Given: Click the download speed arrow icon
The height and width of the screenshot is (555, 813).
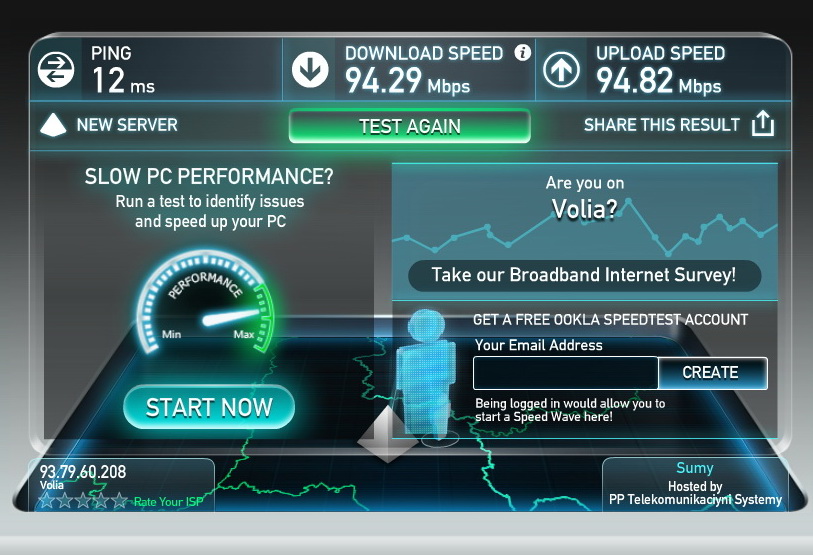Looking at the screenshot, I should point(310,70).
